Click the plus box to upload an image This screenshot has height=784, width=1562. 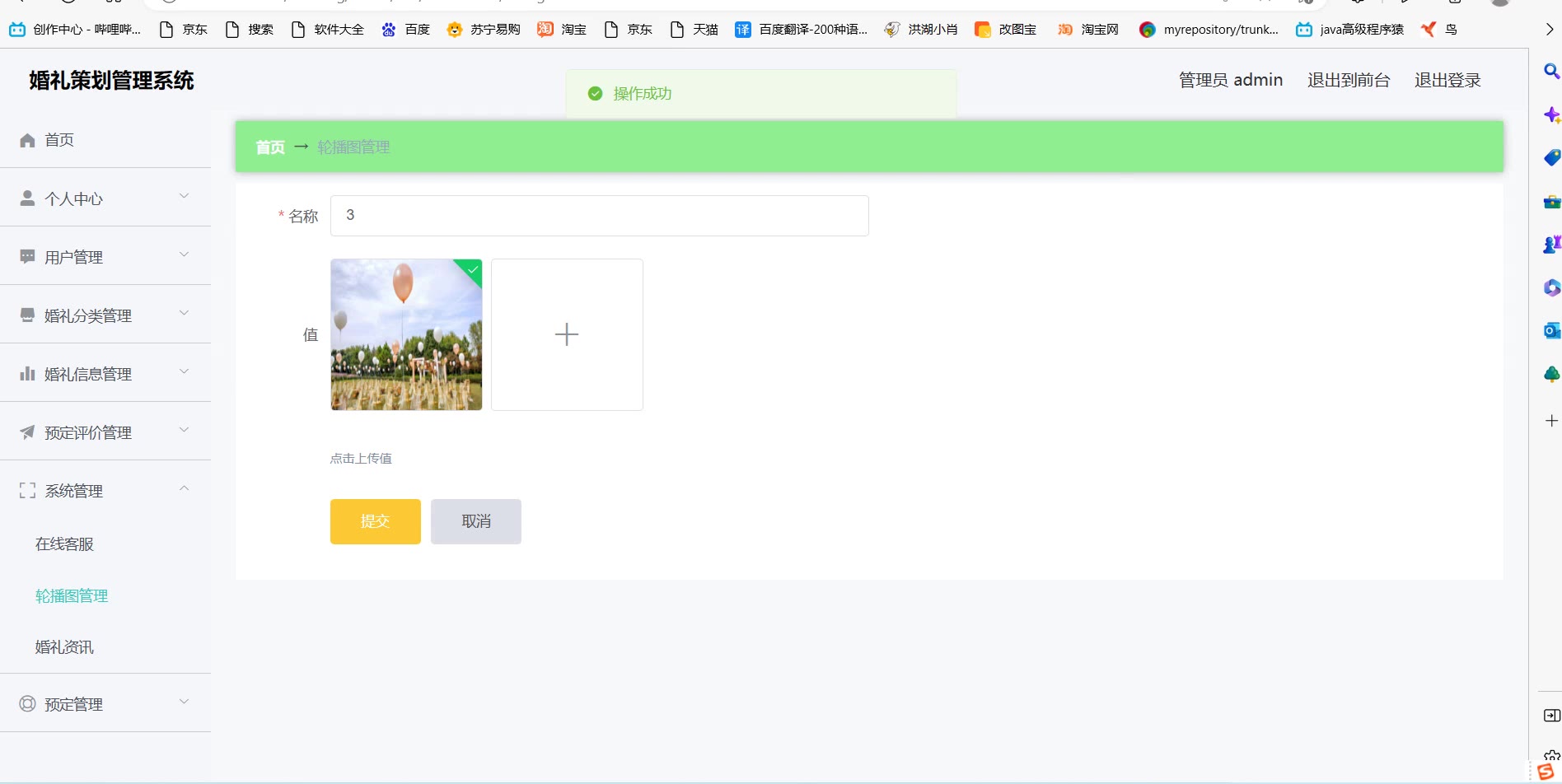click(x=567, y=334)
